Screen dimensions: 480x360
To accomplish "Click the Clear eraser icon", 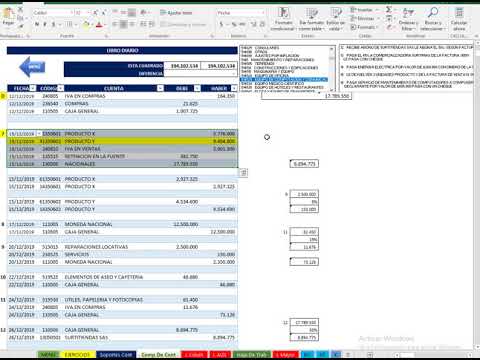I will point(389,27).
